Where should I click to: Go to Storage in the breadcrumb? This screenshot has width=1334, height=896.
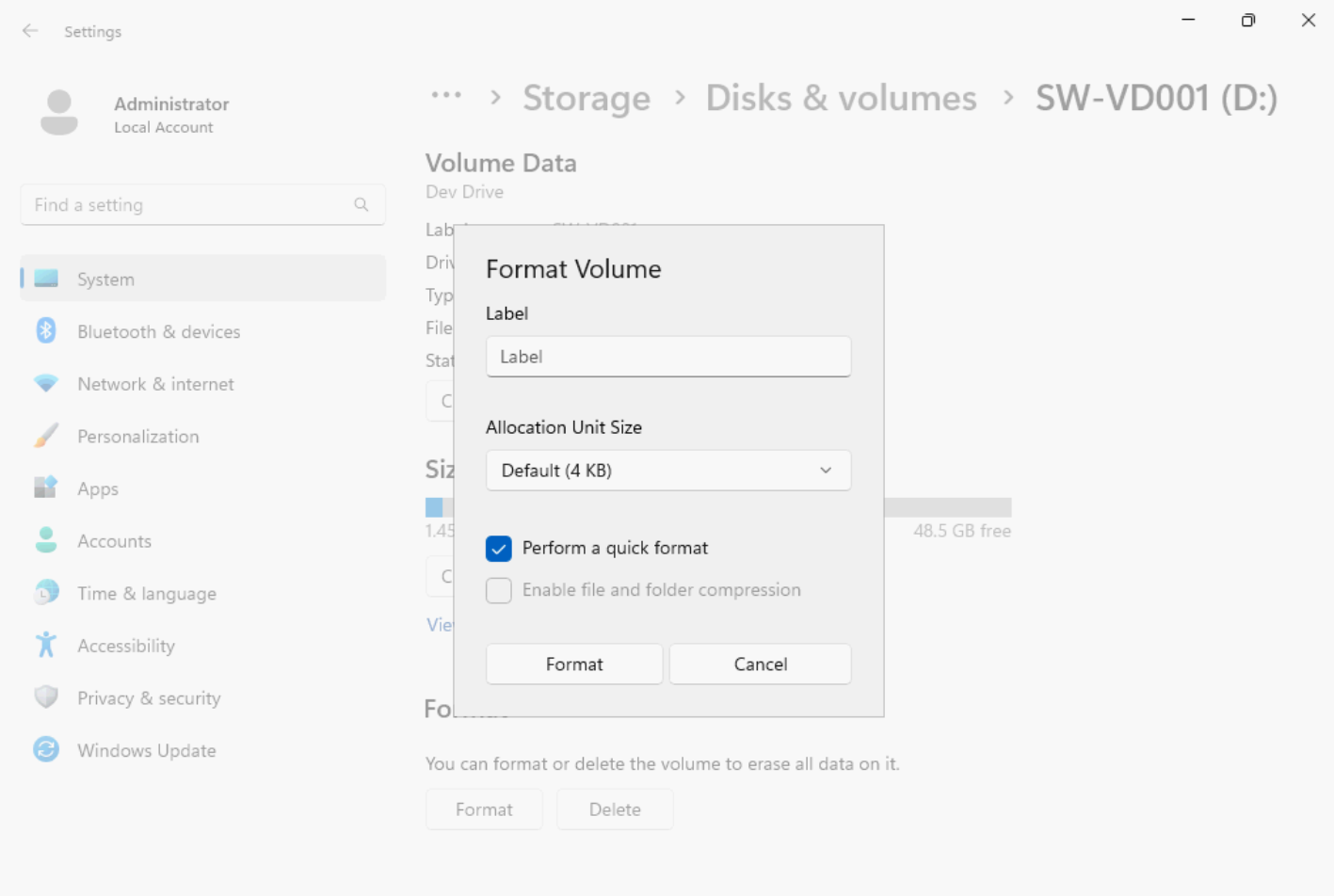pyautogui.click(x=586, y=98)
